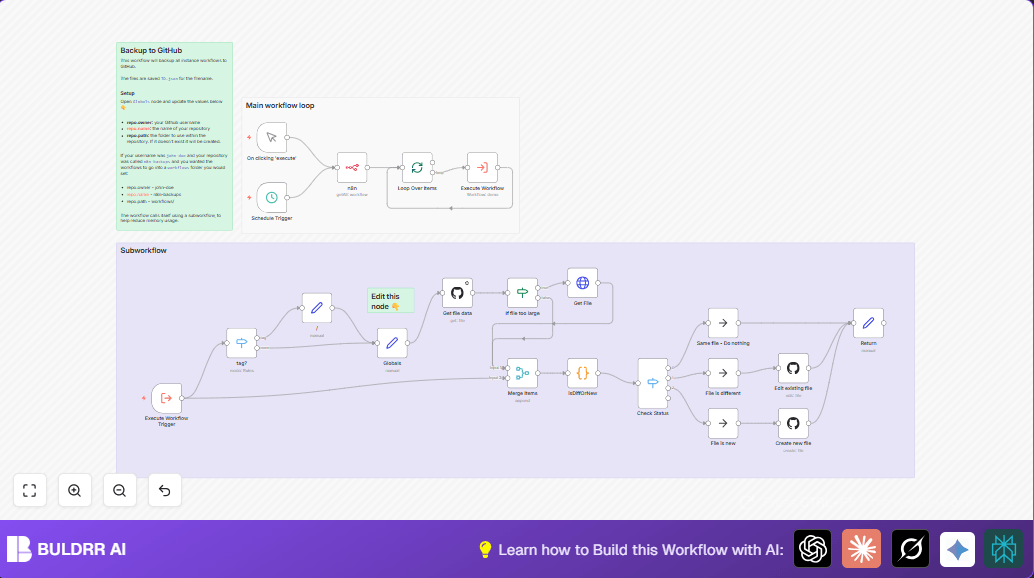Open the black slashed-circle AI logo link

[911, 548]
